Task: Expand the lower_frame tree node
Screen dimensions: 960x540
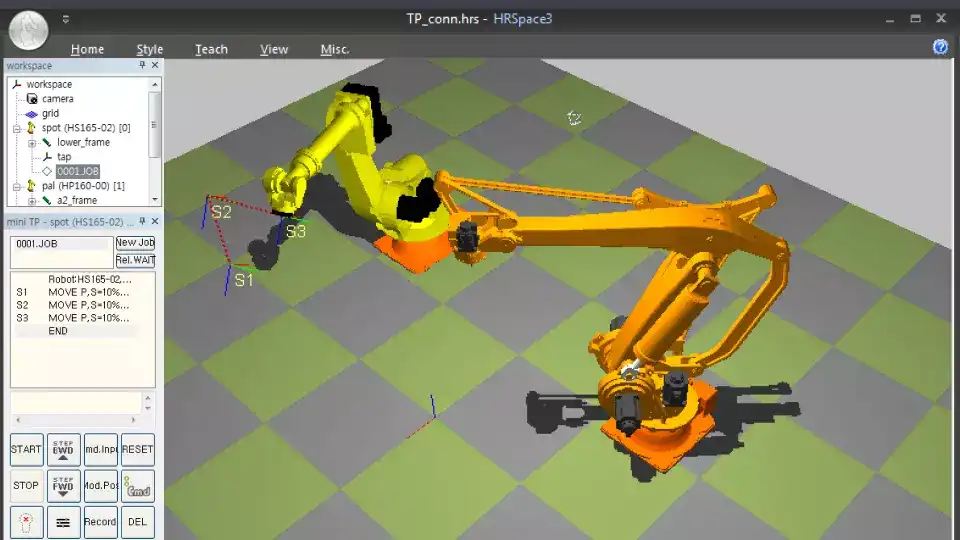Action: click(32, 143)
